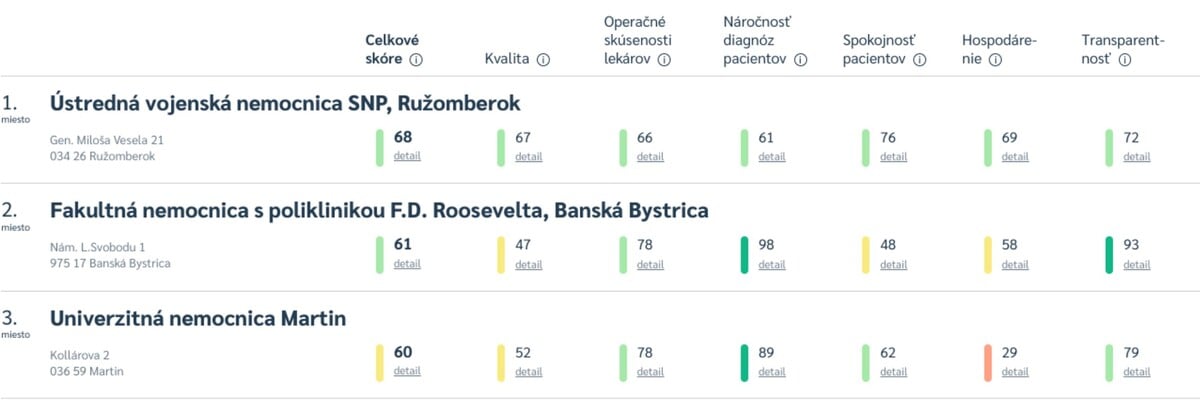The height and width of the screenshot is (400, 1200).
Task: Click info icon beside Operačné skúsenosti lekárov
Action: tap(663, 60)
